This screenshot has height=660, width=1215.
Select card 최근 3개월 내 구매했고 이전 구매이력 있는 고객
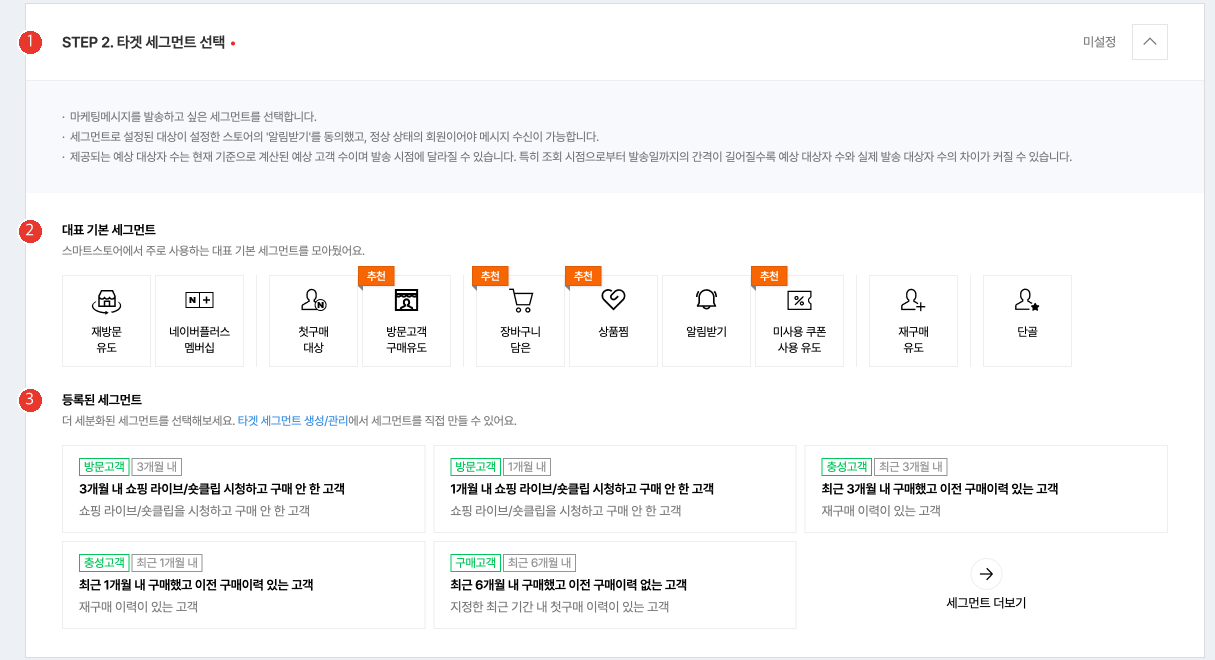[x=986, y=489]
